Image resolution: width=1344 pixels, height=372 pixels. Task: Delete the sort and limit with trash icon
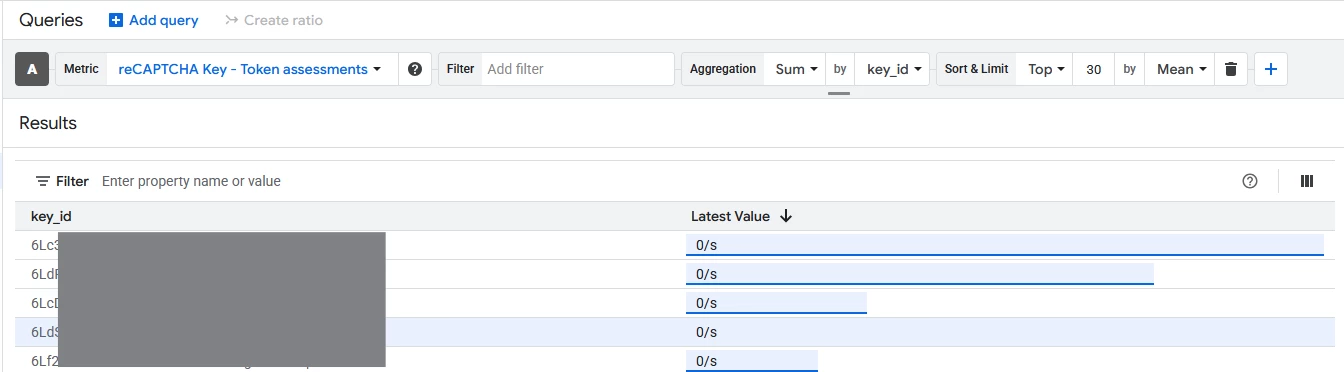tap(1231, 69)
